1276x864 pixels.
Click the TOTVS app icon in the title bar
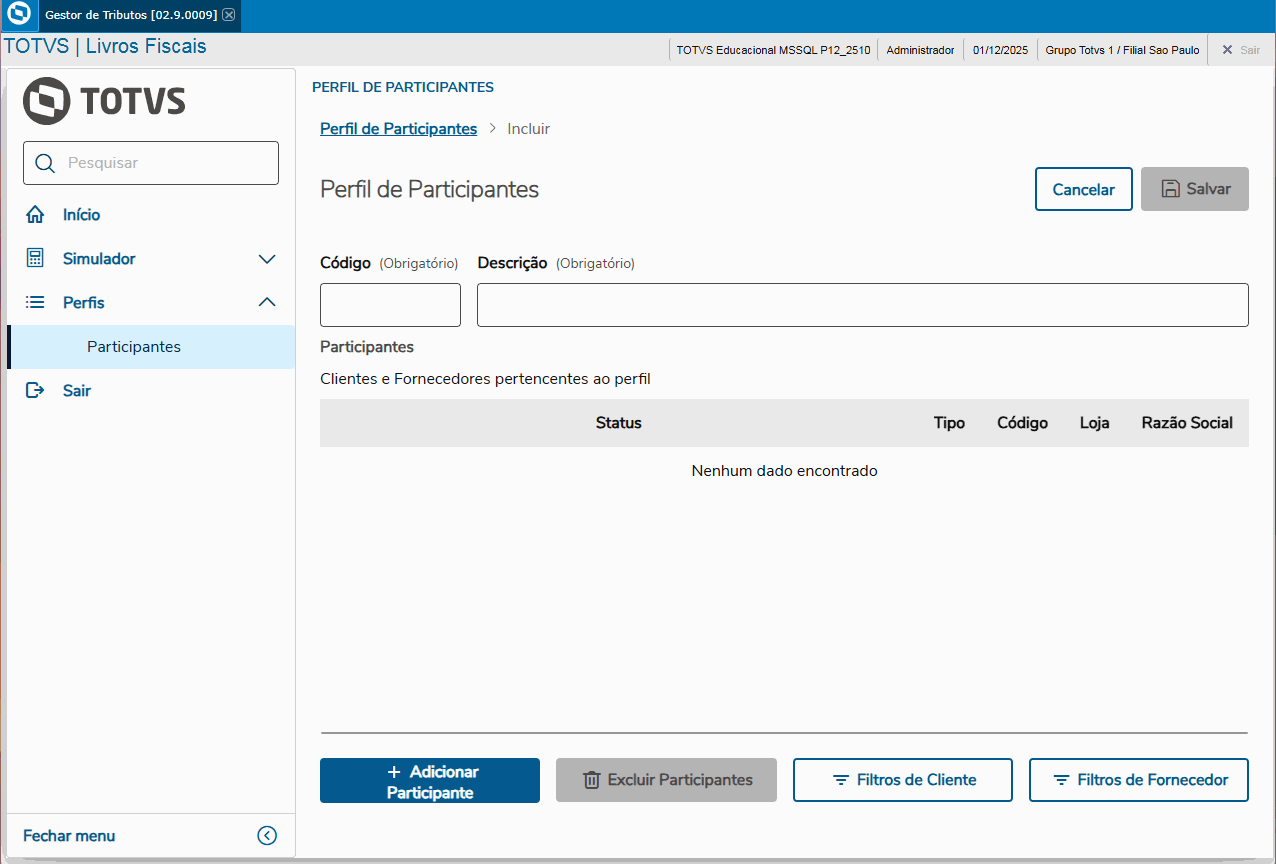click(x=17, y=16)
